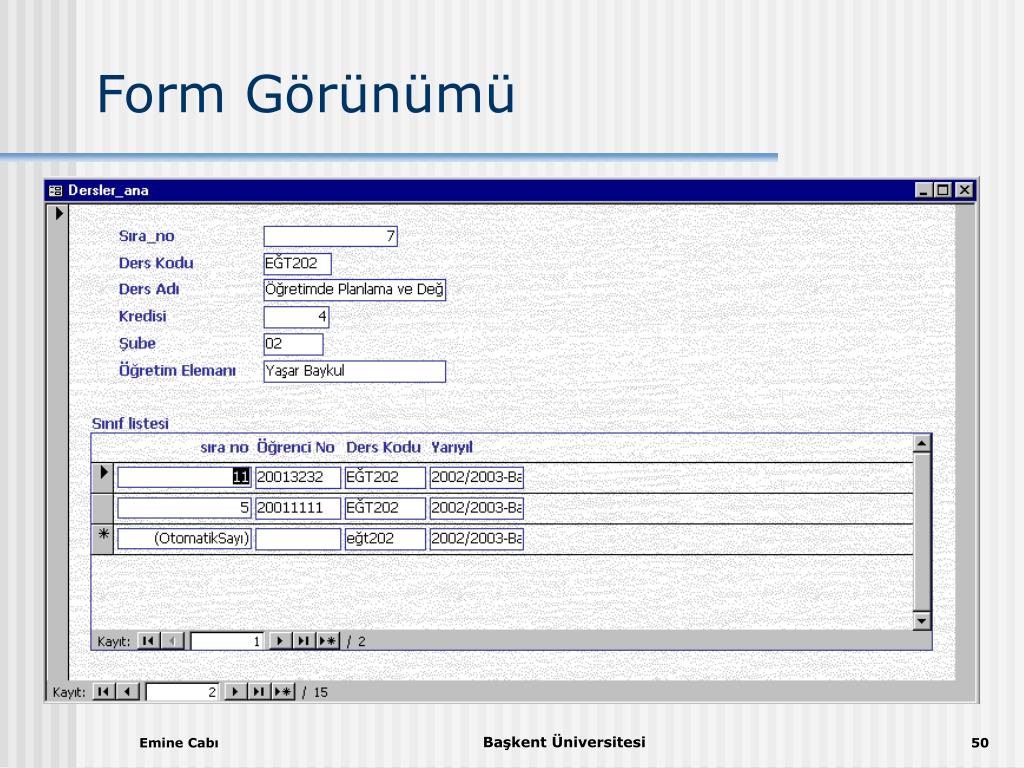Go to first record in main form navigator
Image resolution: width=1024 pixels, height=768 pixels.
pyautogui.click(x=103, y=692)
